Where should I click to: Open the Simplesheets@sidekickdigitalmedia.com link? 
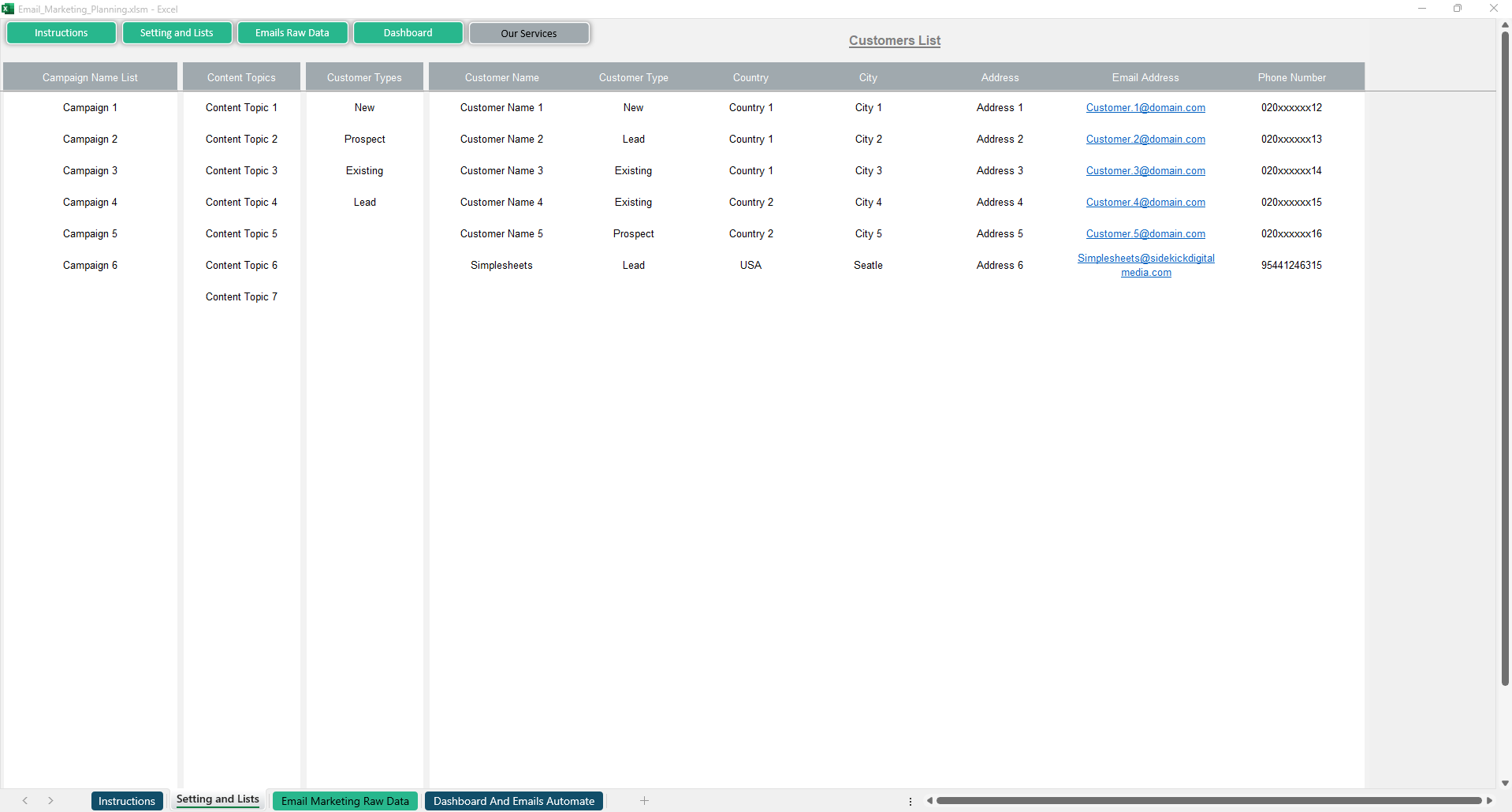coord(1145,265)
